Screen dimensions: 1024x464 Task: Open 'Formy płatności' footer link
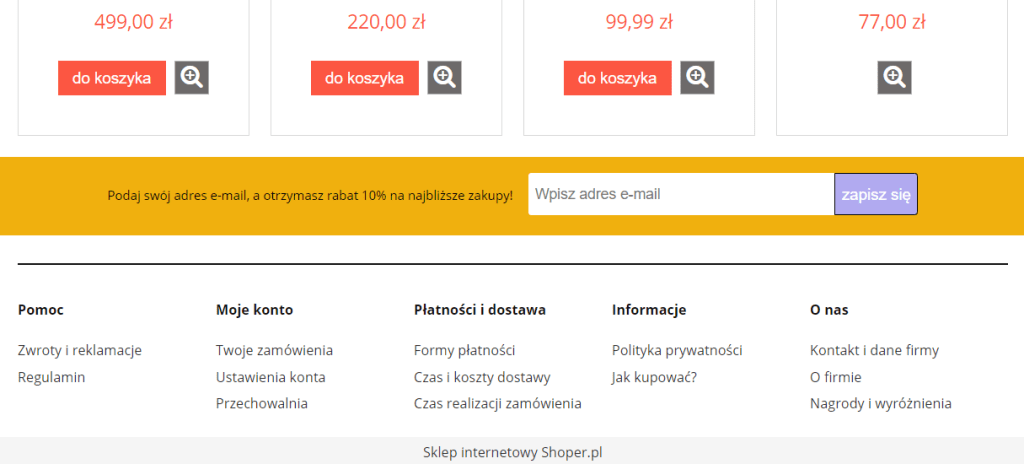click(464, 350)
